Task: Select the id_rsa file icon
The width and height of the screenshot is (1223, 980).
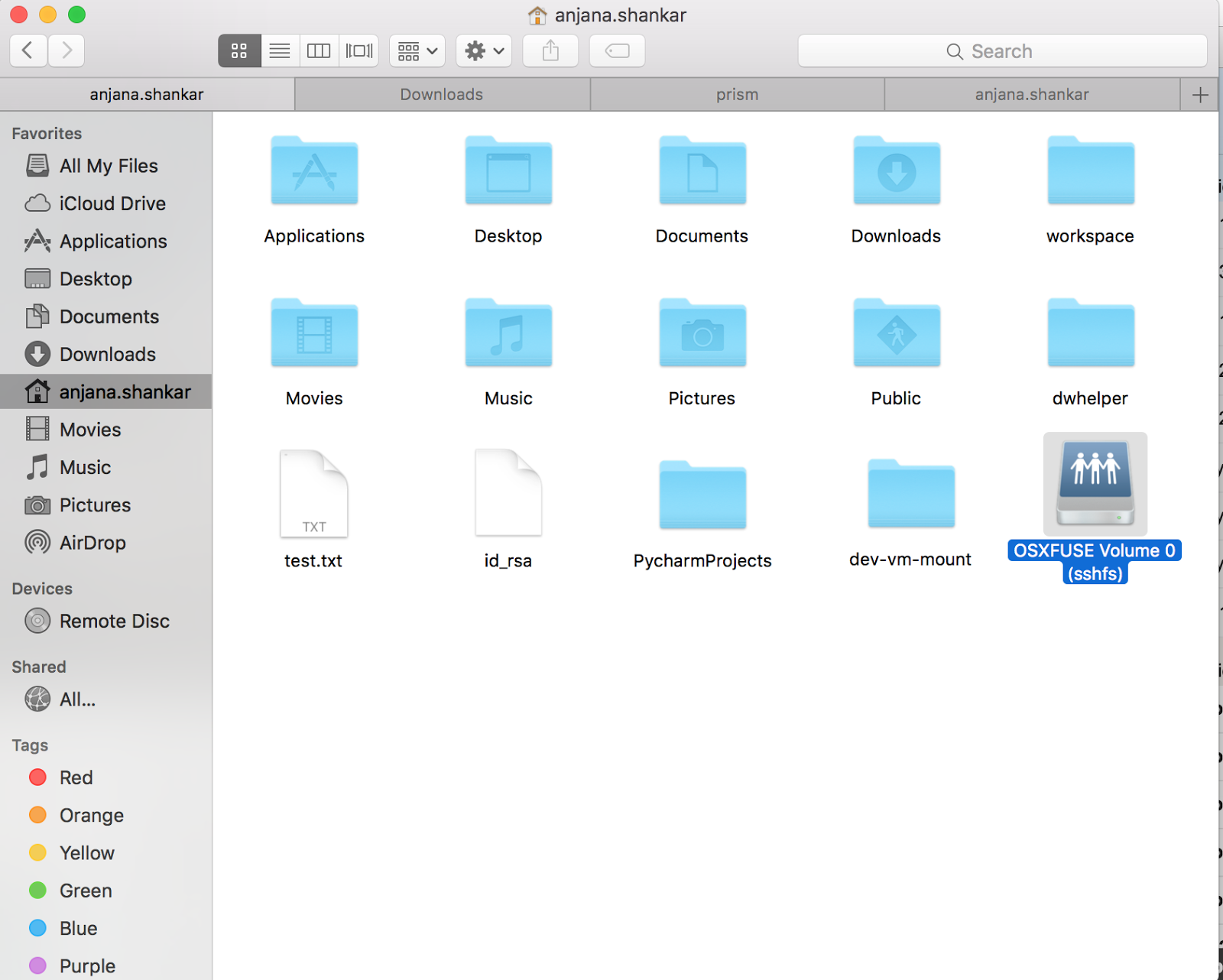Action: (x=508, y=493)
